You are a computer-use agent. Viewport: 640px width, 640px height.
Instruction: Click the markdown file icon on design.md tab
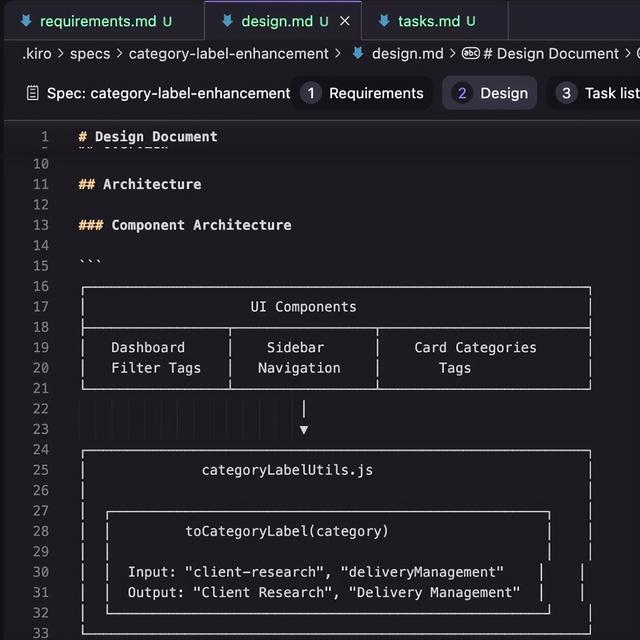(x=229, y=20)
